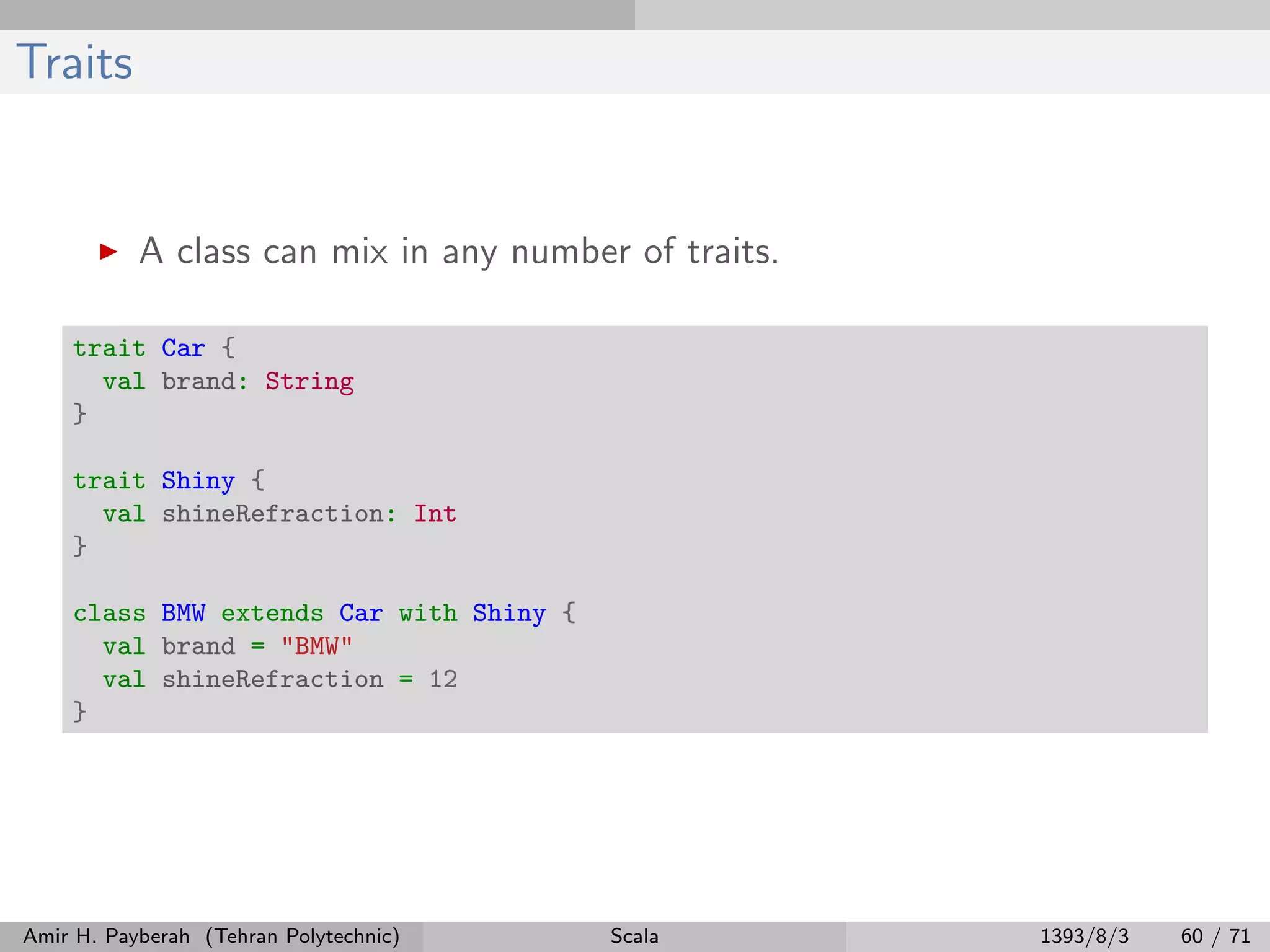The height and width of the screenshot is (952, 1270).
Task: Click the "BMW" string literal
Action: tap(316, 646)
